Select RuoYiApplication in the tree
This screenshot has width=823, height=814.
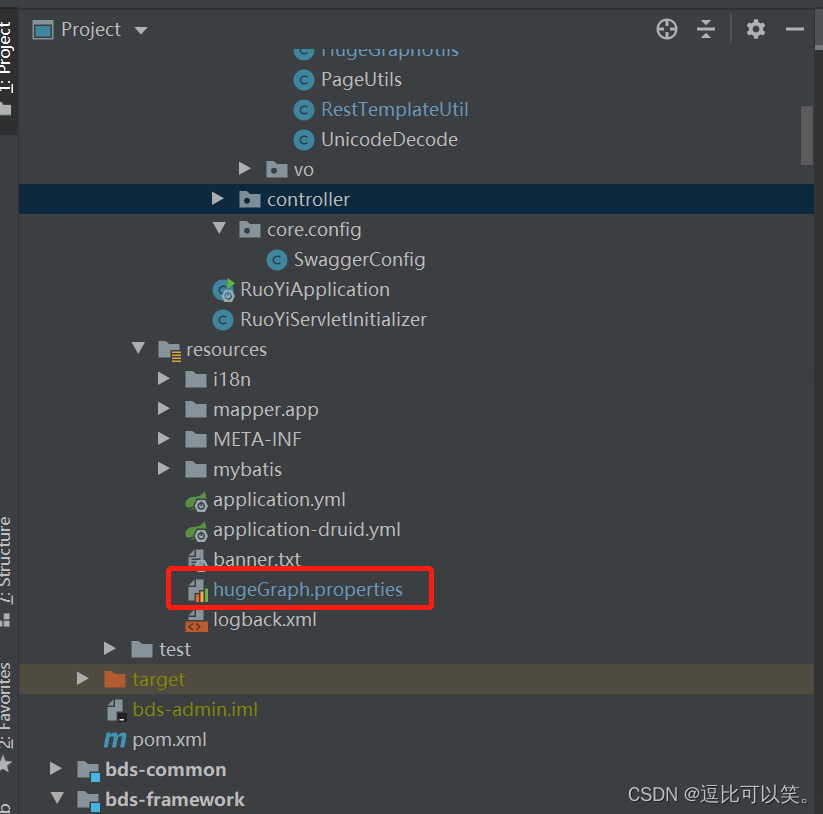(314, 290)
